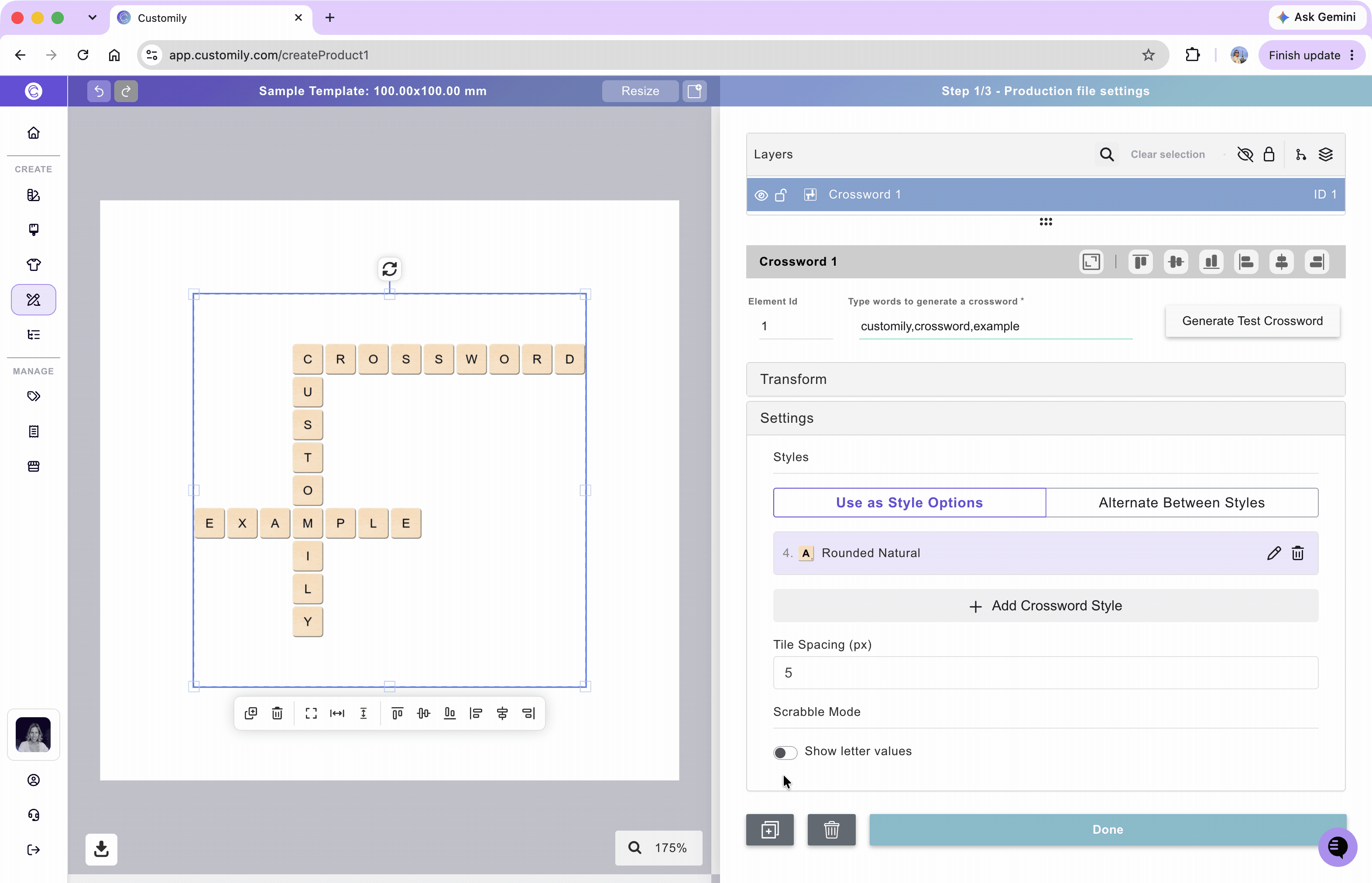Click Generate Test Crossword button
Image resolution: width=1372 pixels, height=883 pixels.
1253,321
